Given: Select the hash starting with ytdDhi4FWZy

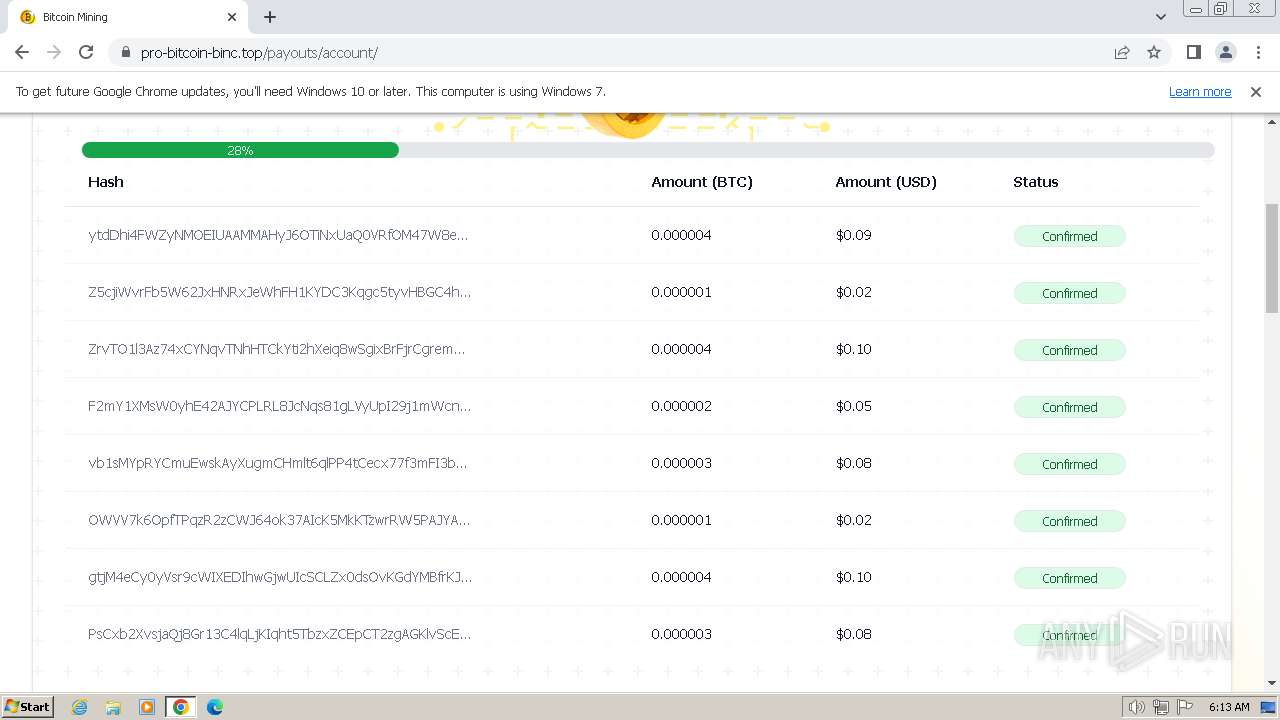Looking at the screenshot, I should pos(278,235).
